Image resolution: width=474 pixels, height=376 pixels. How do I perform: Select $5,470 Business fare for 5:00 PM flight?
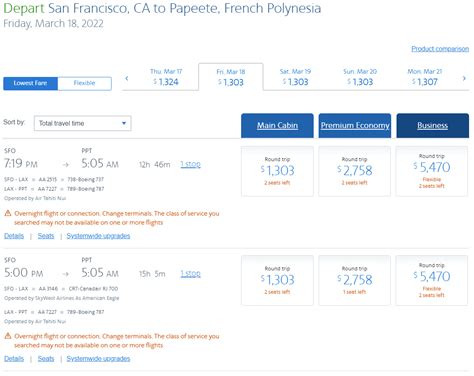(432, 280)
